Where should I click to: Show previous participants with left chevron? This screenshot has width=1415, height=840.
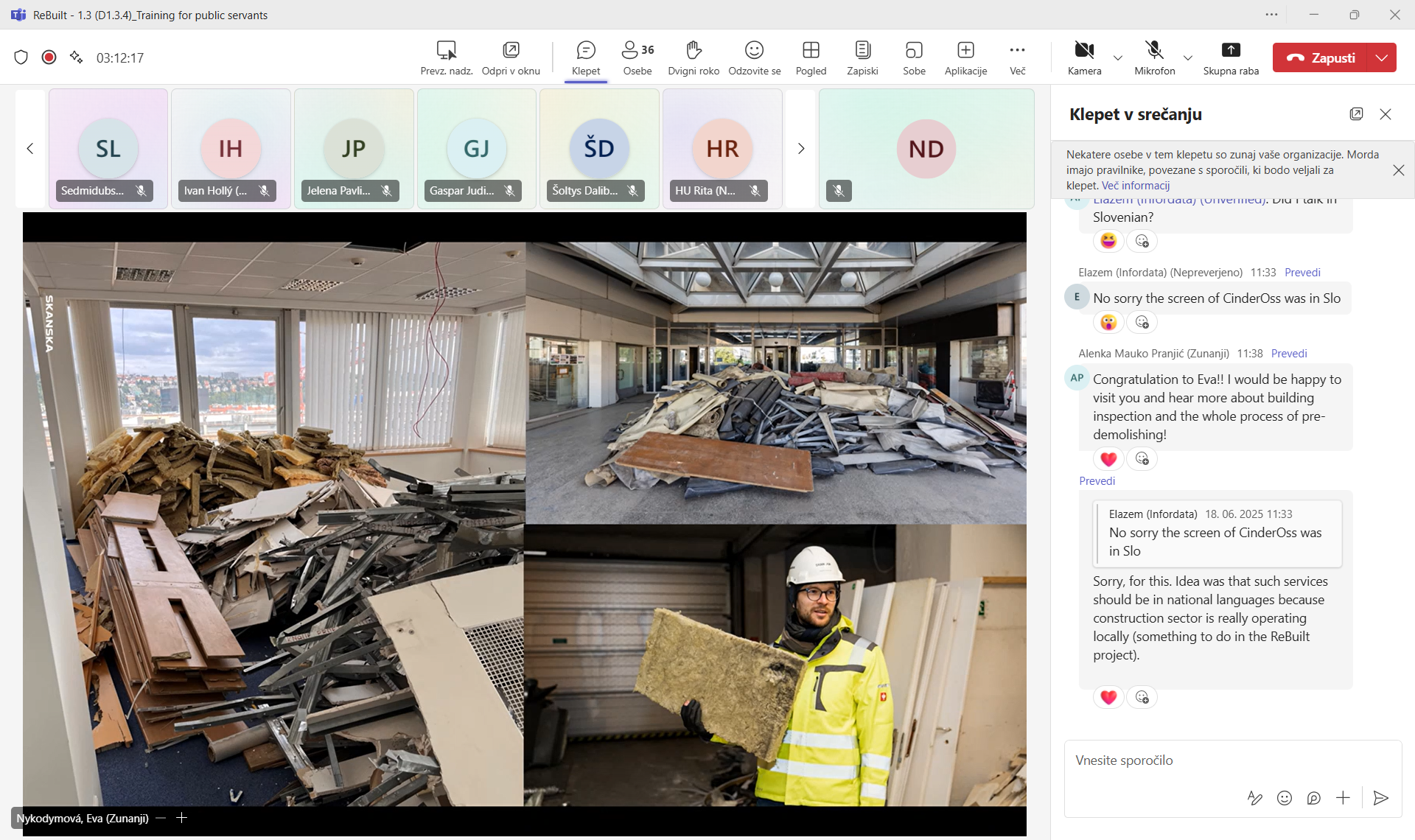point(30,148)
